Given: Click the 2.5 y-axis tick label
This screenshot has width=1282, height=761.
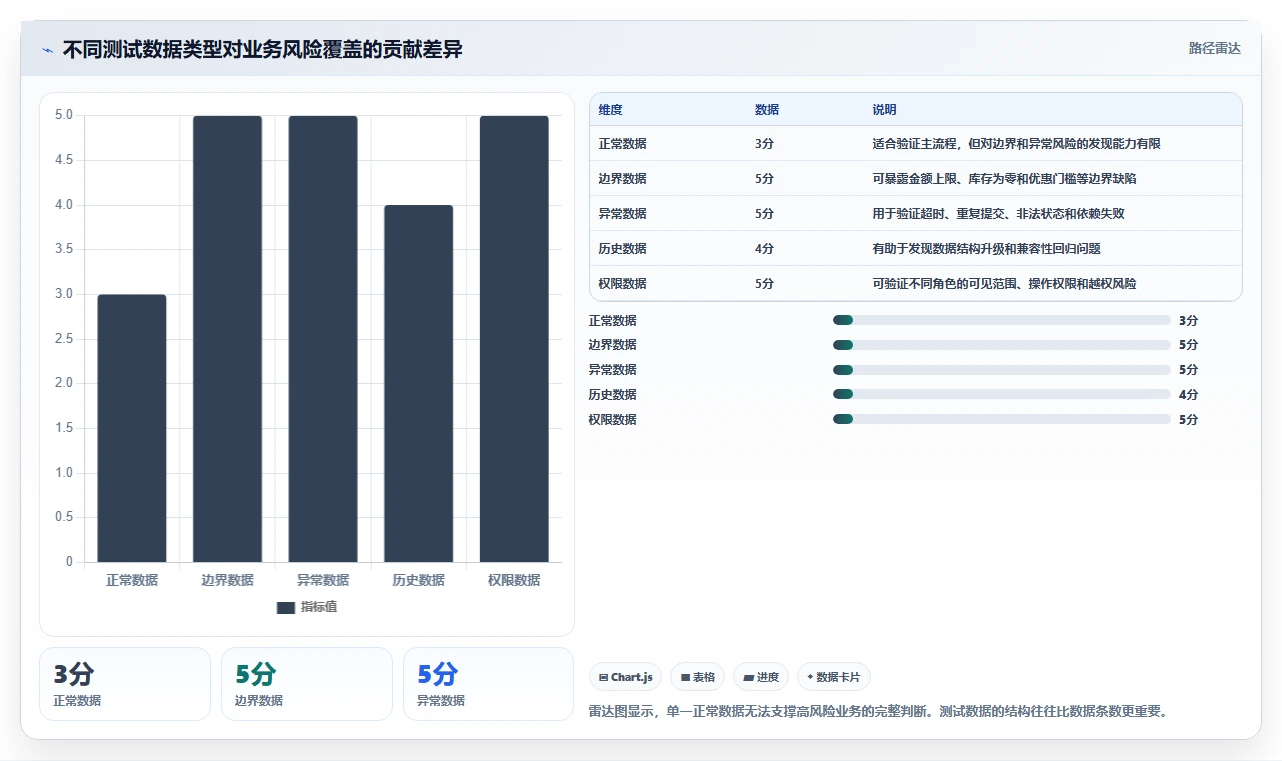Looking at the screenshot, I should pyautogui.click(x=64, y=339).
